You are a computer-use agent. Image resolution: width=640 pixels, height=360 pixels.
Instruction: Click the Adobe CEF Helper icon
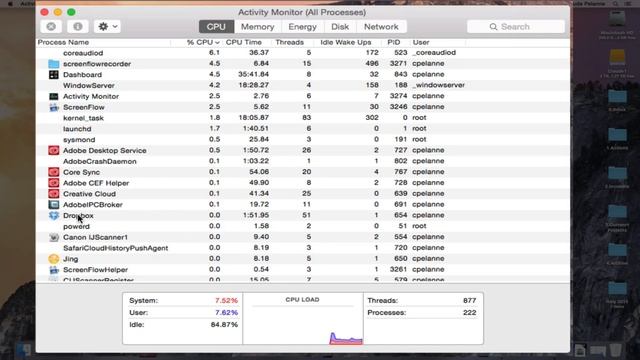[53, 183]
